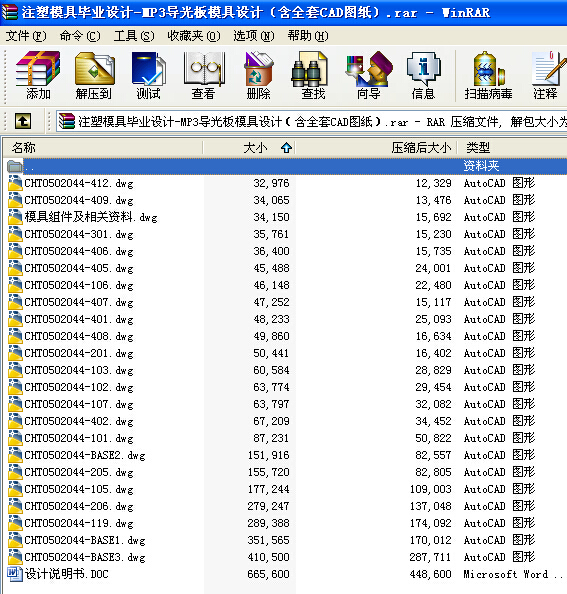Select file 模具組件及相关资料.dwg
This screenshot has height=594, width=567.
pos(91,217)
